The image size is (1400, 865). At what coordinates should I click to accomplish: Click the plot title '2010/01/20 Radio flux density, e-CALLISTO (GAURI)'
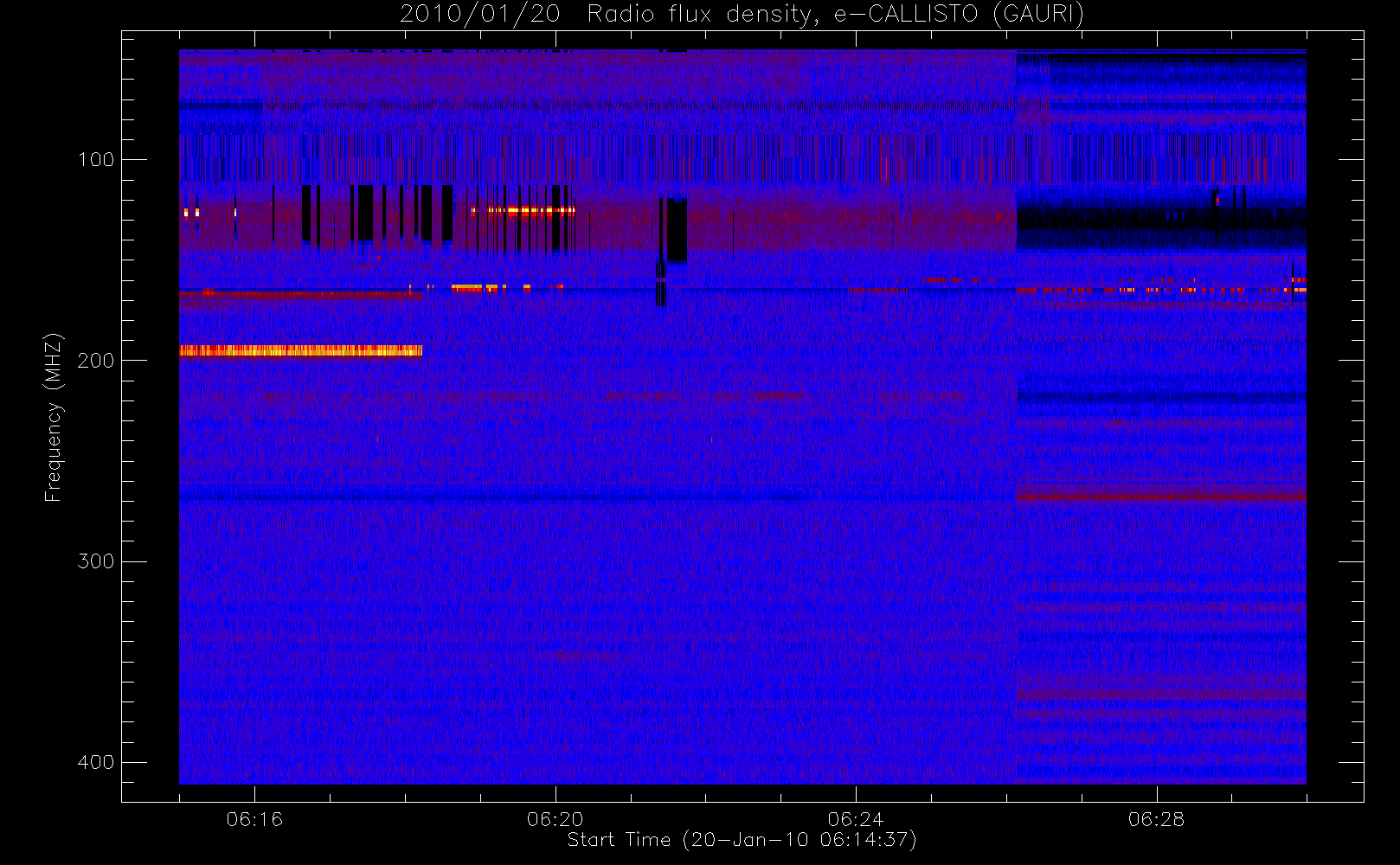(x=742, y=15)
